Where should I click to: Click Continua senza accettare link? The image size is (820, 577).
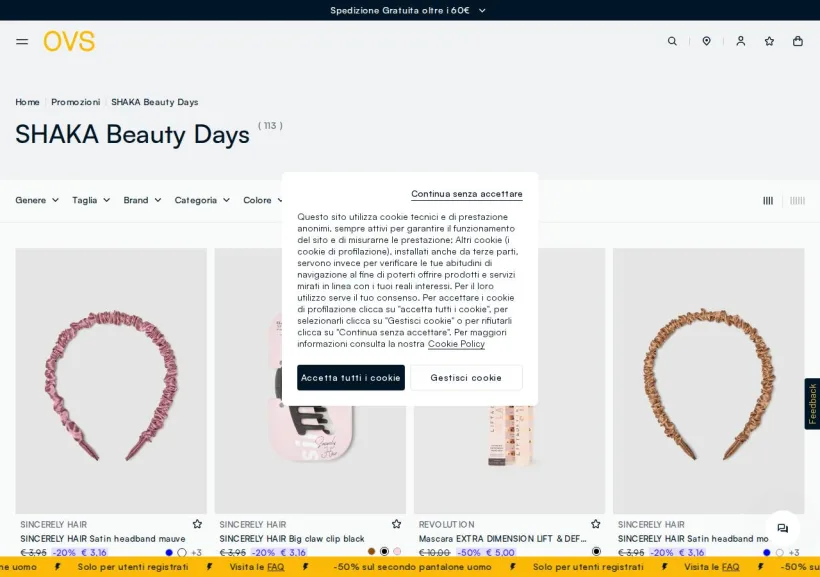pos(466,194)
